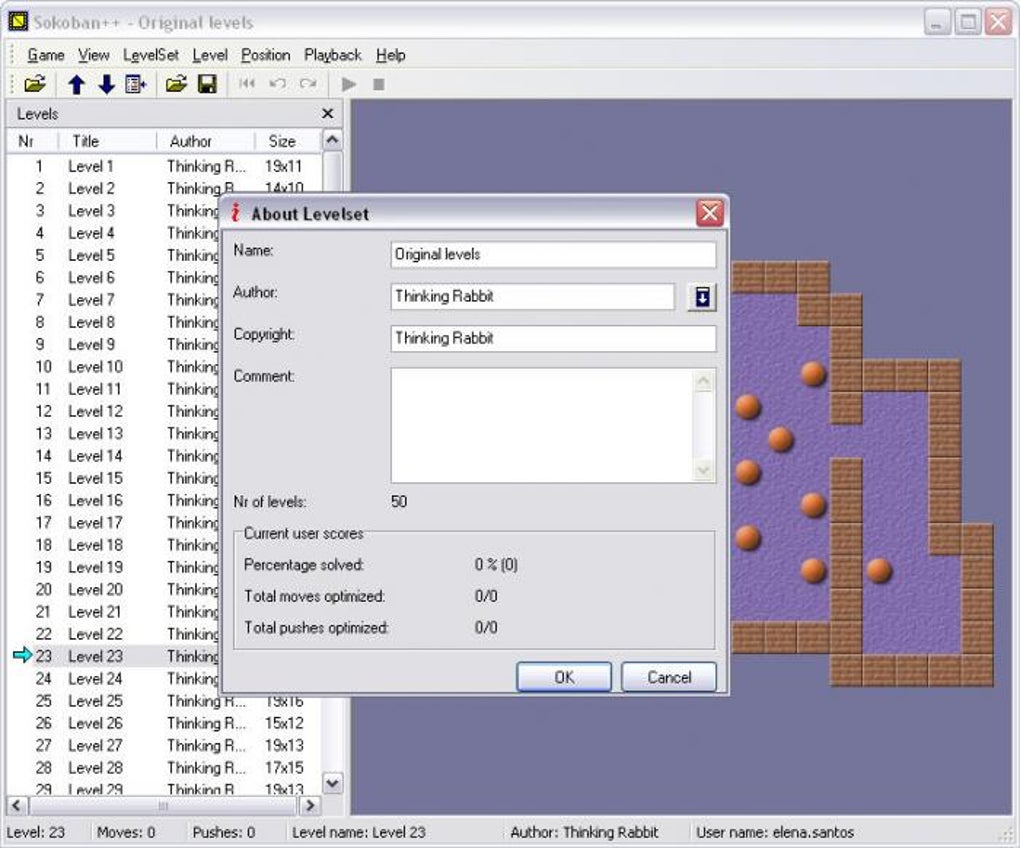Screen dimensions: 1020x848
Task: Click into the Author text field
Action: tap(533, 297)
